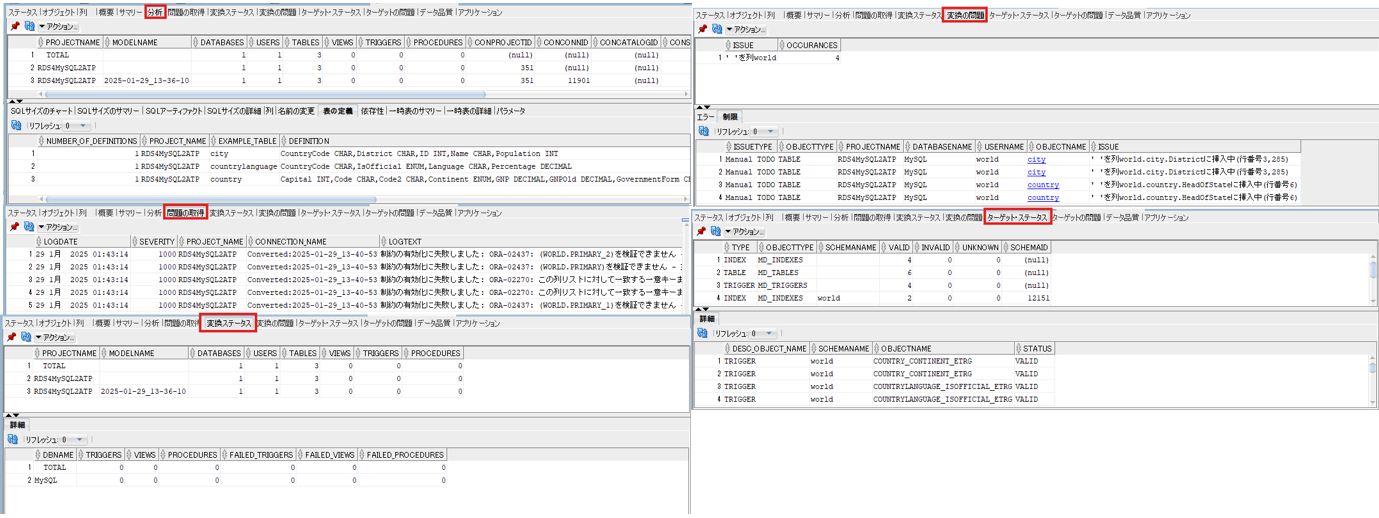Click sort icon on SCHEMAID column
1379x518 pixels.
coord(1006,247)
